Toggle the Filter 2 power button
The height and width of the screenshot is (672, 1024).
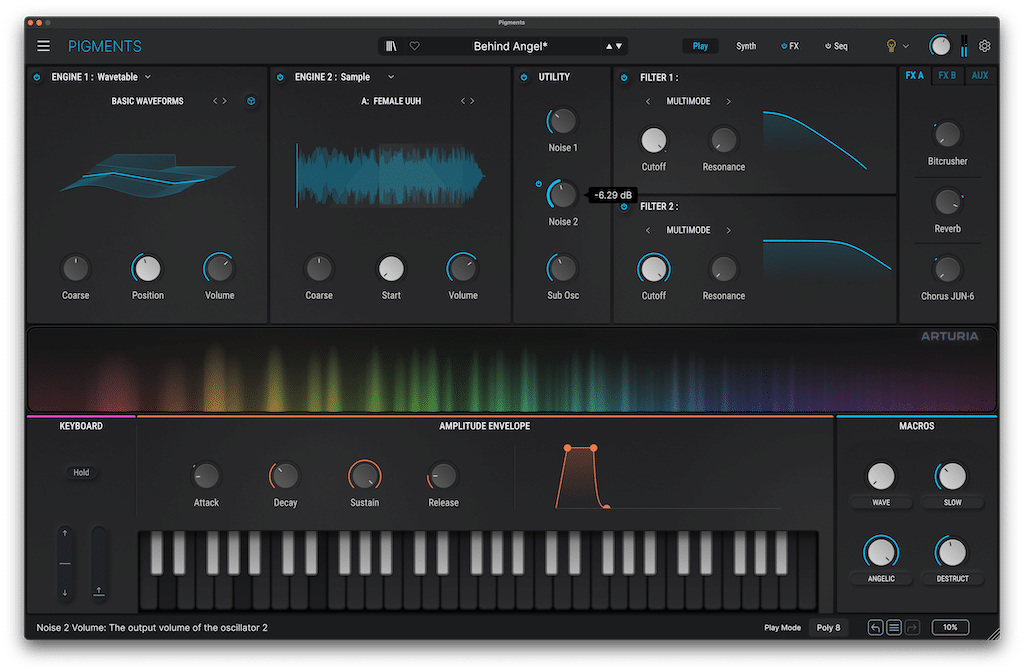tap(624, 207)
